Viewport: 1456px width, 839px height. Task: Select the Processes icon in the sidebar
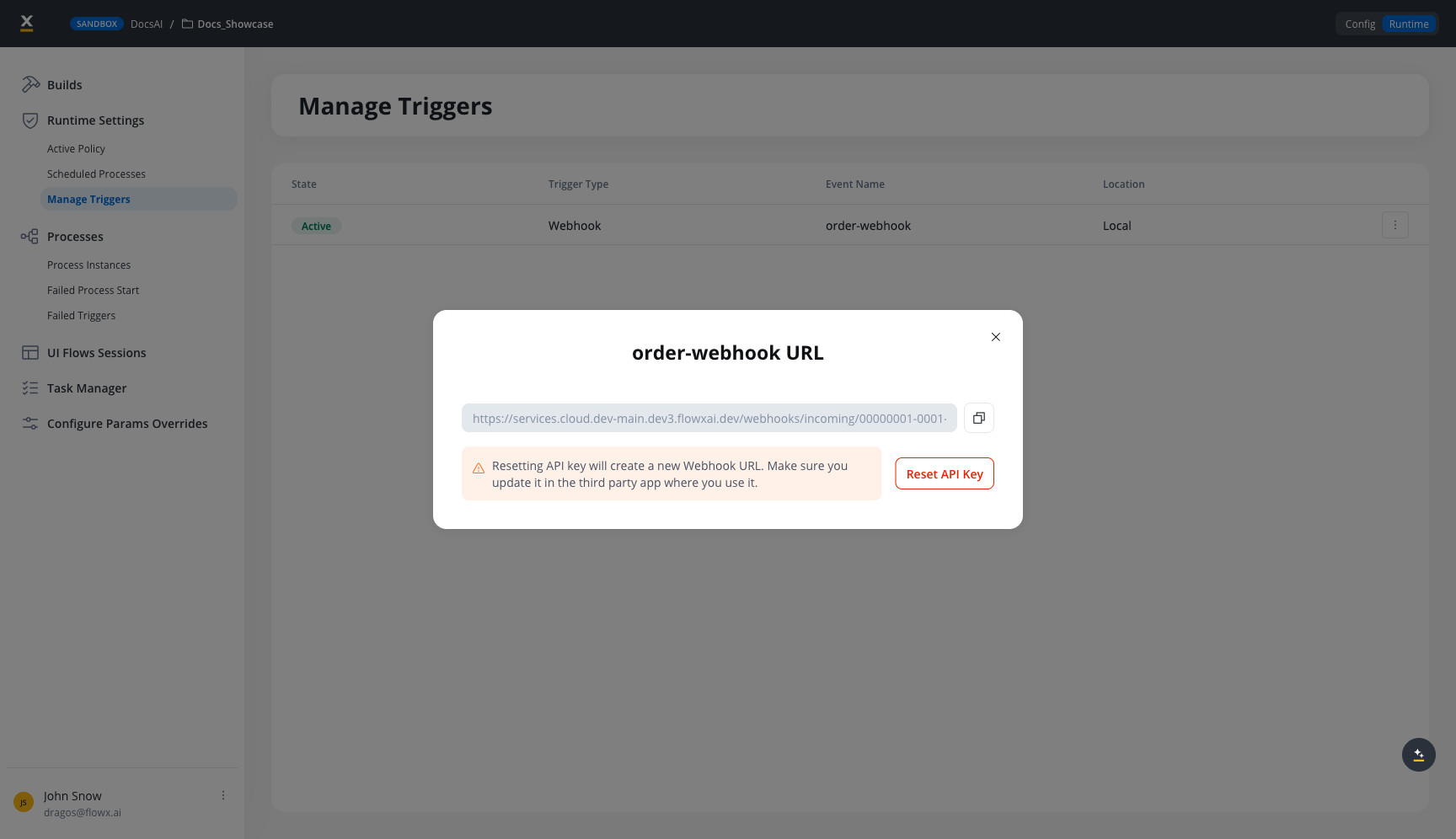click(30, 237)
